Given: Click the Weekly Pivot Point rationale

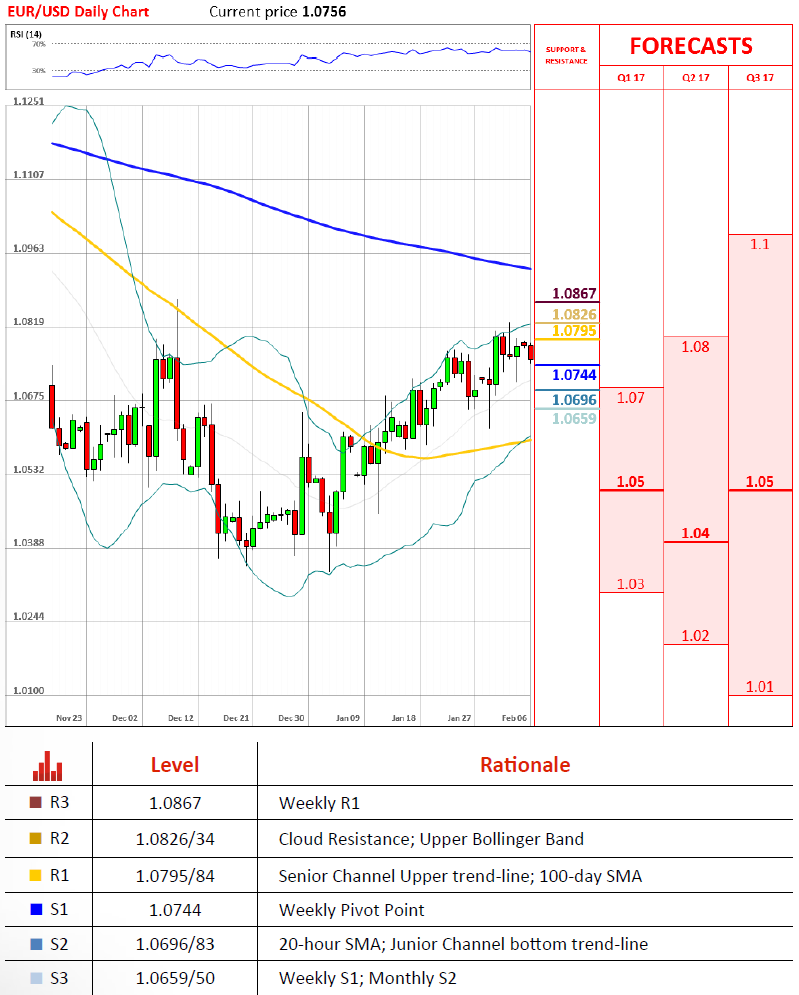Looking at the screenshot, I should coord(352,911).
